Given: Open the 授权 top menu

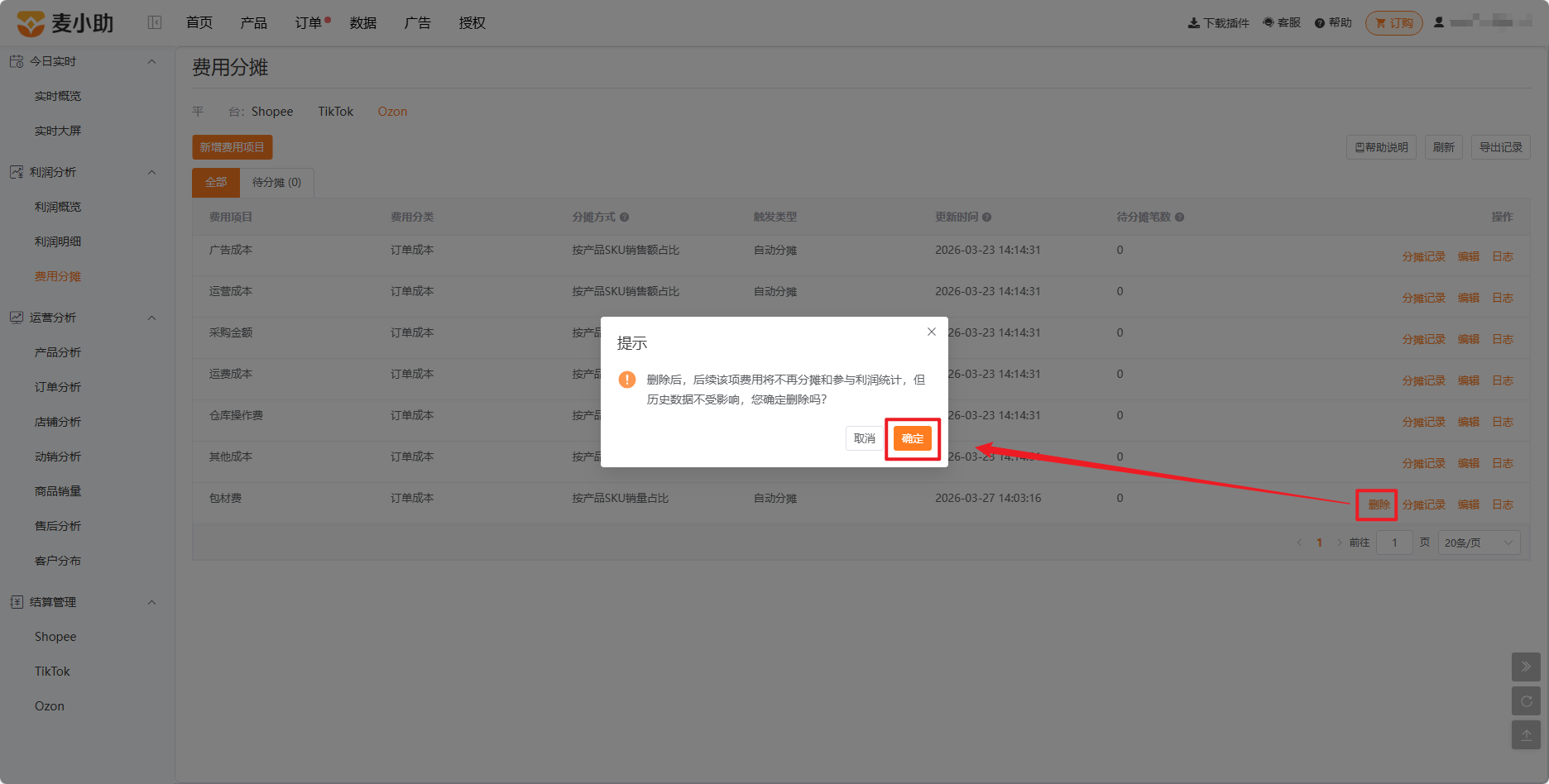Looking at the screenshot, I should [x=472, y=23].
